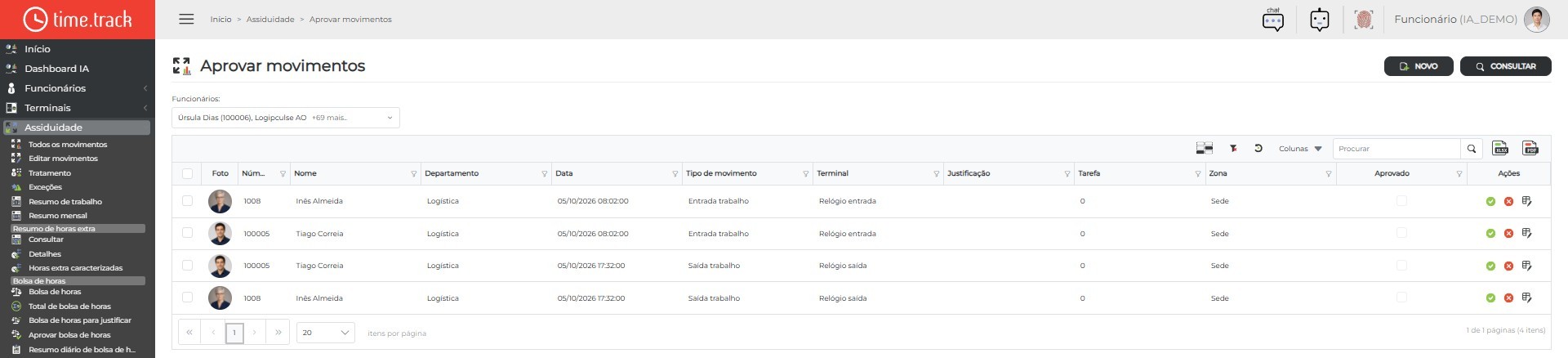Toggle Aprovado checkbox for Tiago Correia 08:02
Screen dimensions: 1568x358
[1401, 233]
